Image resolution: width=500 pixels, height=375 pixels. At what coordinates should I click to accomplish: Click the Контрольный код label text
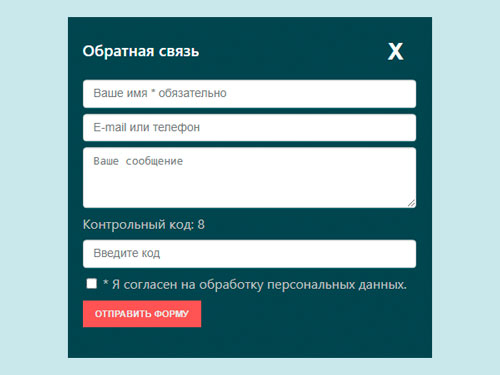tap(138, 225)
